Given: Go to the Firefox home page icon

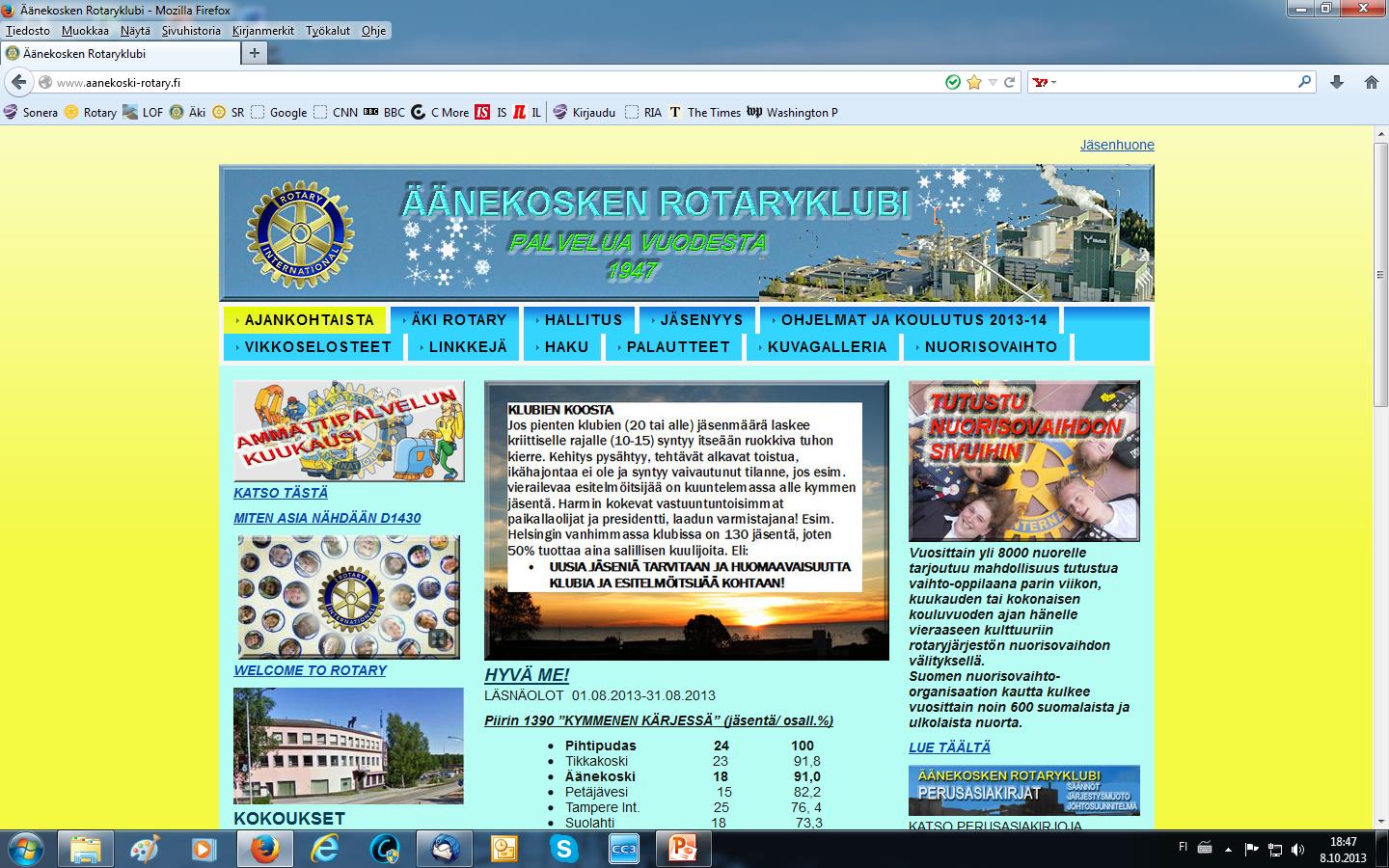Looking at the screenshot, I should [1372, 82].
